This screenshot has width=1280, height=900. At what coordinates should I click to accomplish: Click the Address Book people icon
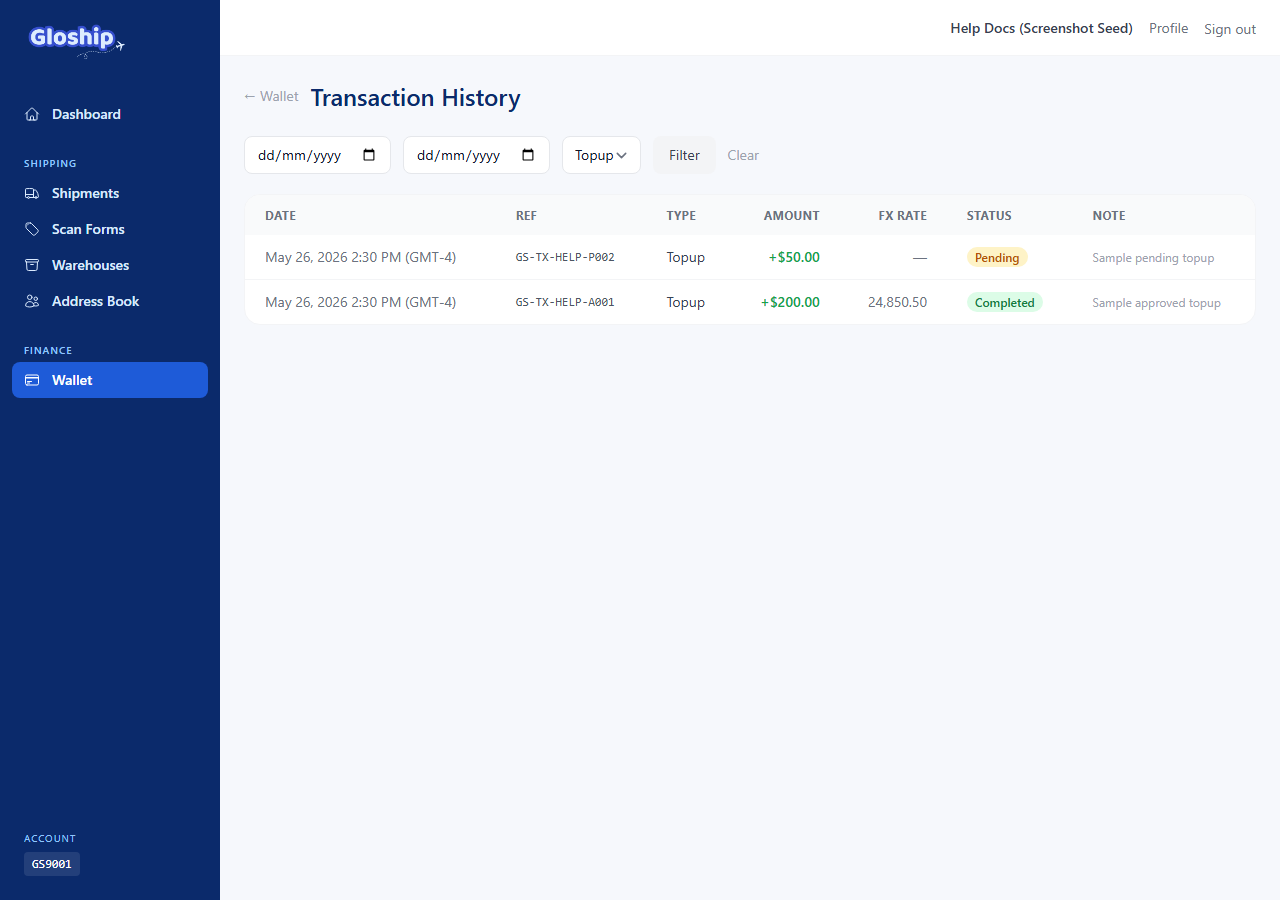[x=32, y=301]
